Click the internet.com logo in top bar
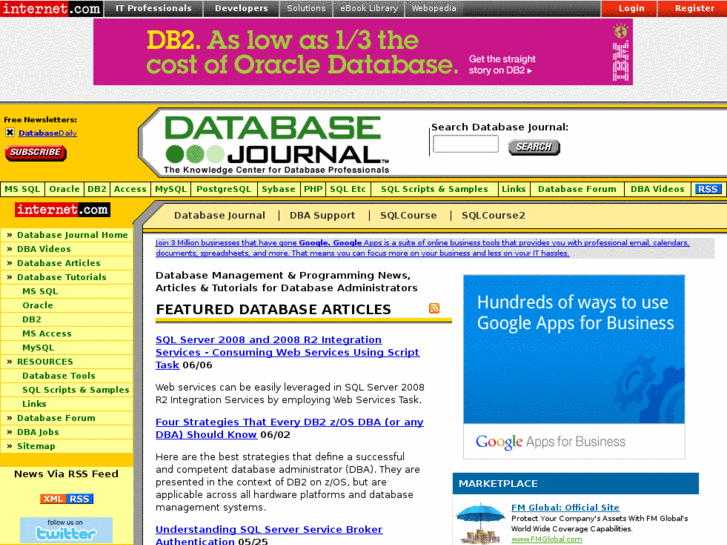Screen dimensions: 727x545 (51, 8)
